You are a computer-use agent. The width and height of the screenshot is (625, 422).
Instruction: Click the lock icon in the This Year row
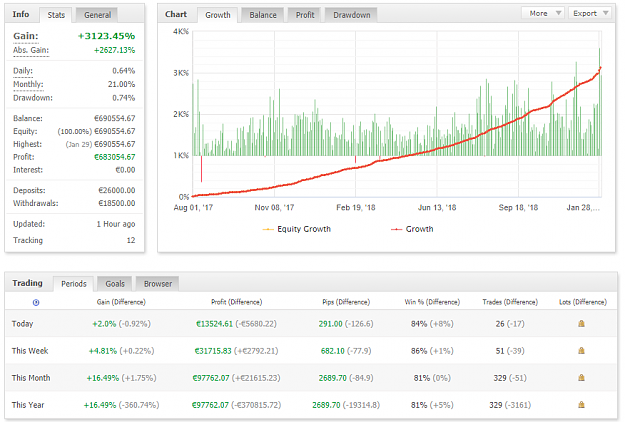coord(582,404)
